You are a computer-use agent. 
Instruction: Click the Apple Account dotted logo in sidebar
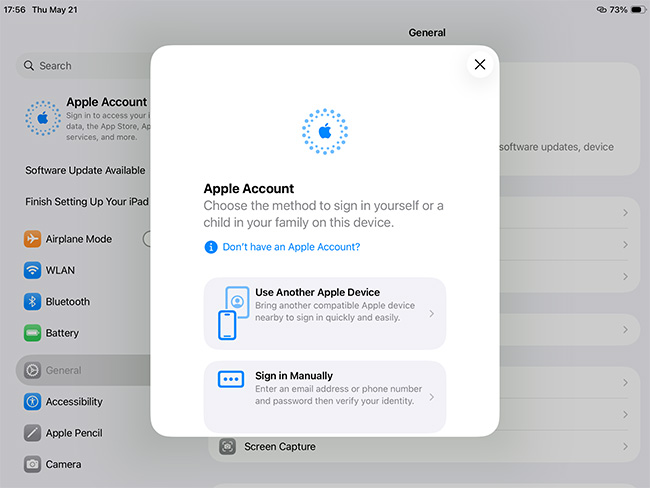[43, 118]
